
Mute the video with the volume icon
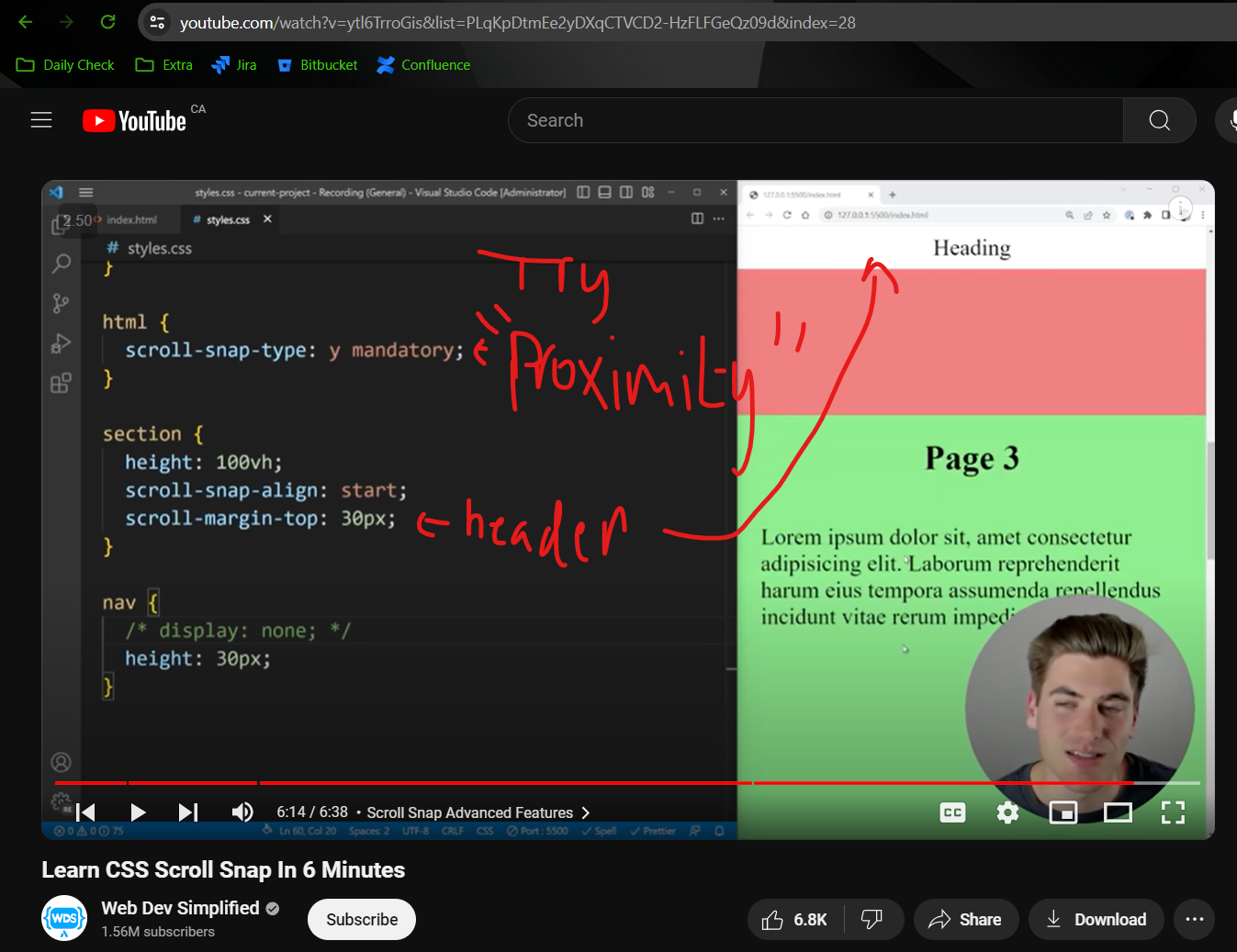click(x=242, y=812)
